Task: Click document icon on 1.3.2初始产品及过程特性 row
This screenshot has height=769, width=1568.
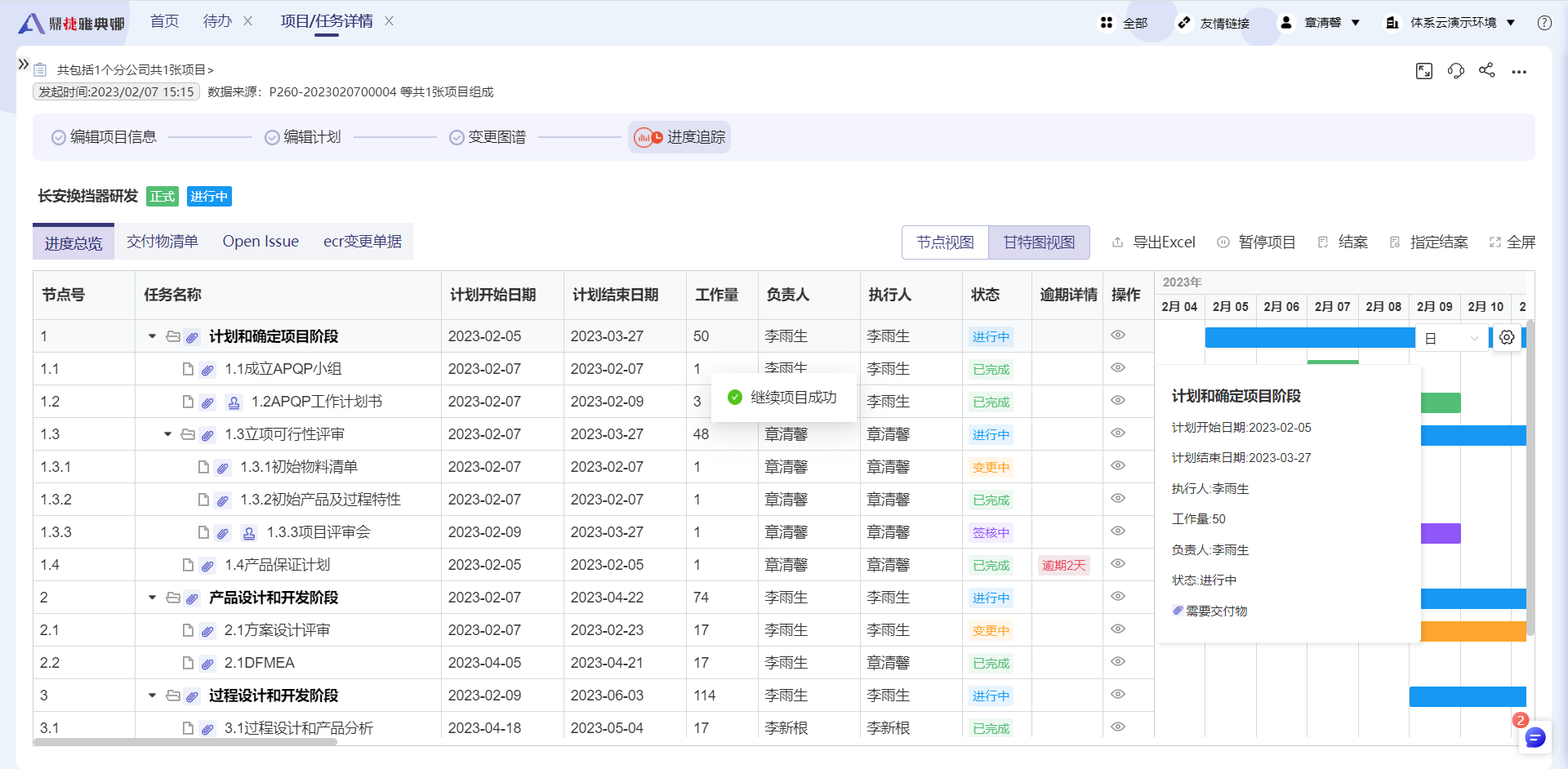Action: [x=203, y=500]
